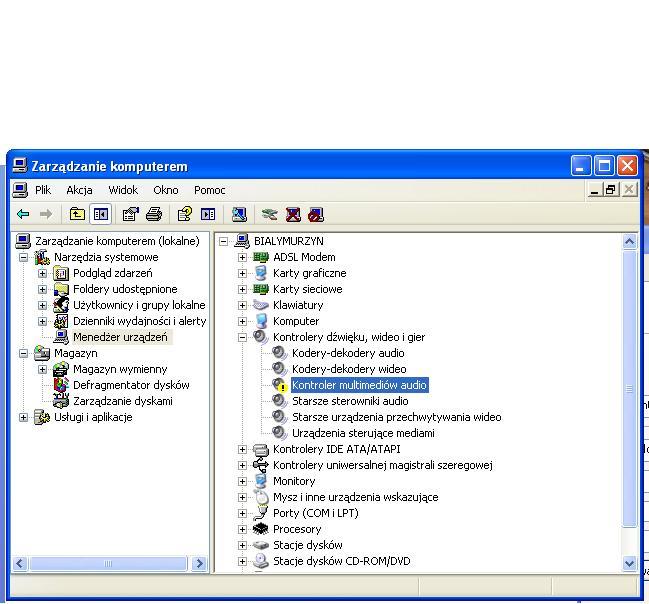Click the Karty sieciowe network card icon

[x=261, y=289]
